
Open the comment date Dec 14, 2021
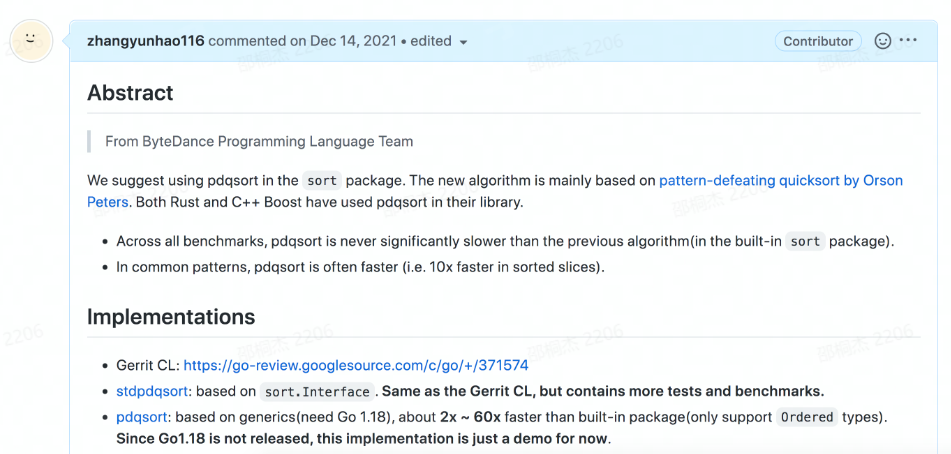(353, 41)
